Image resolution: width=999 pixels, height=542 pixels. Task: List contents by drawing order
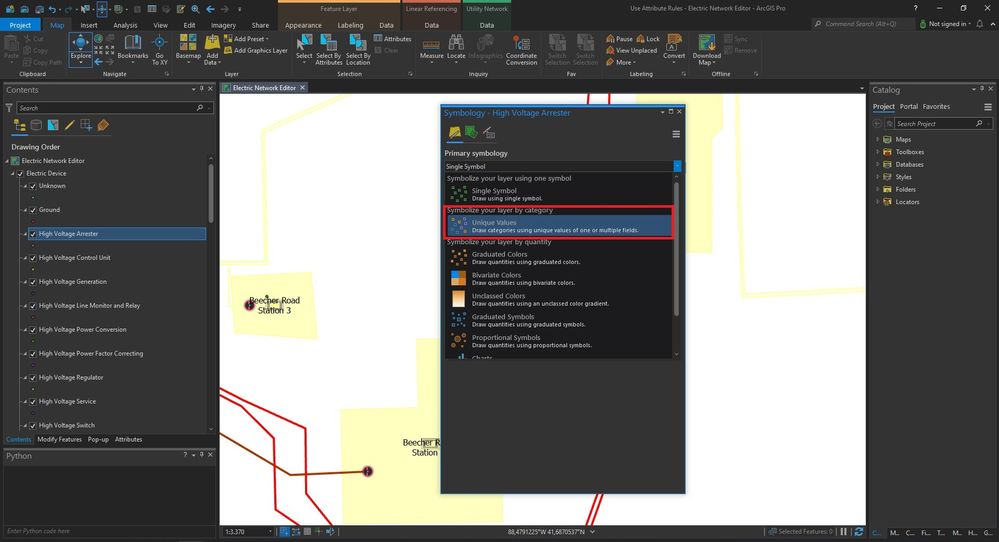click(x=19, y=125)
